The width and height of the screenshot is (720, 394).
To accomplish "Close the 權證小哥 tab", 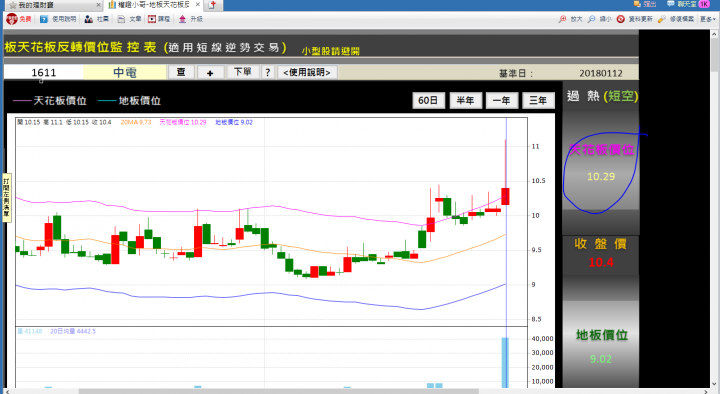I will [x=197, y=5].
